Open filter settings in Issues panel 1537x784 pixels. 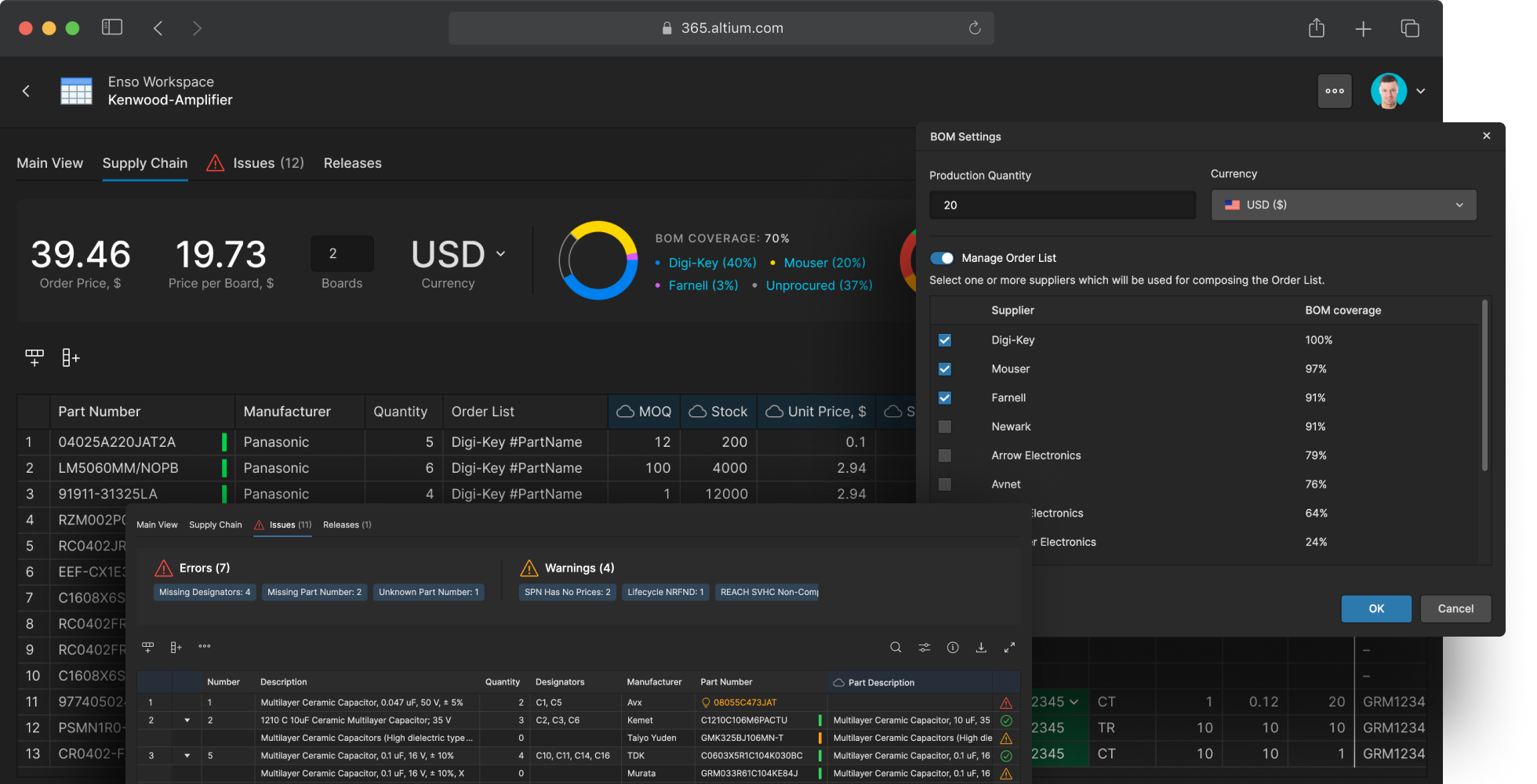click(925, 647)
